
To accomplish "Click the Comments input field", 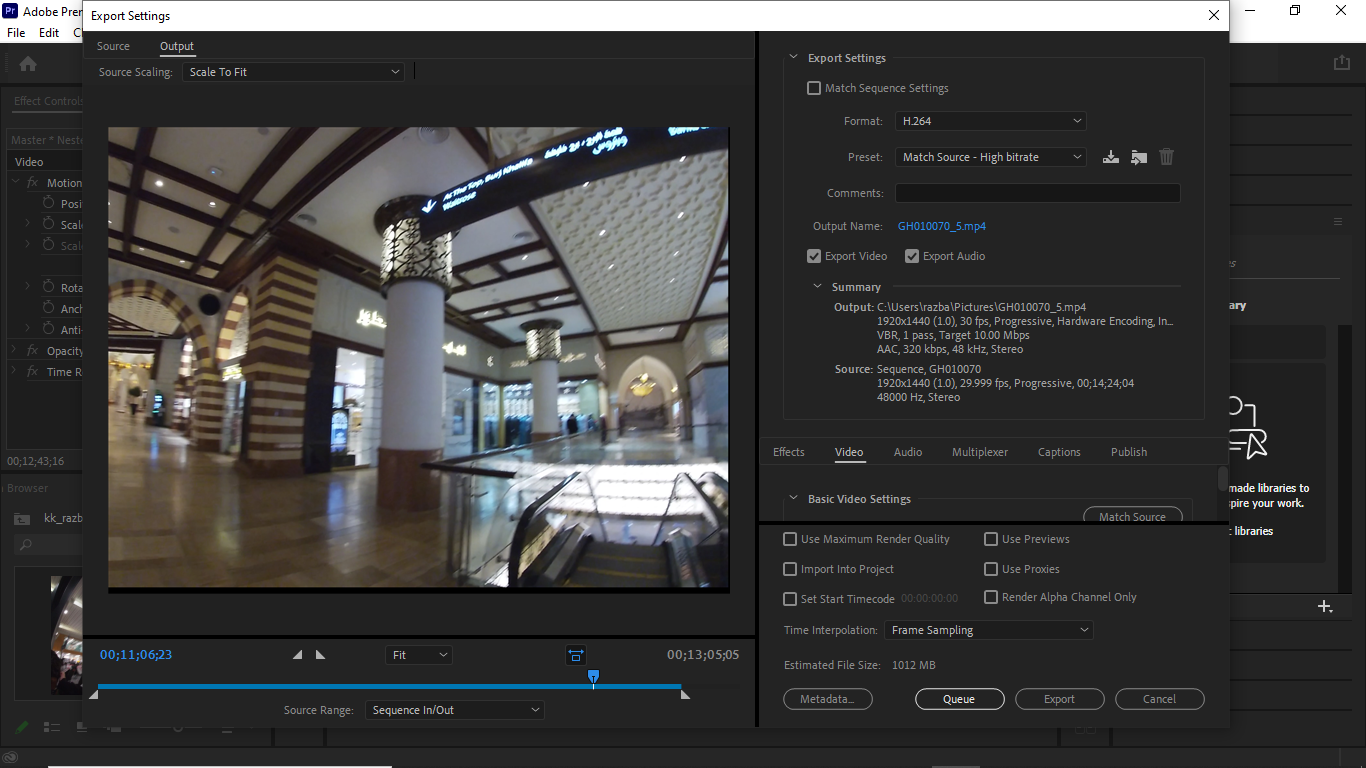I will [1037, 192].
